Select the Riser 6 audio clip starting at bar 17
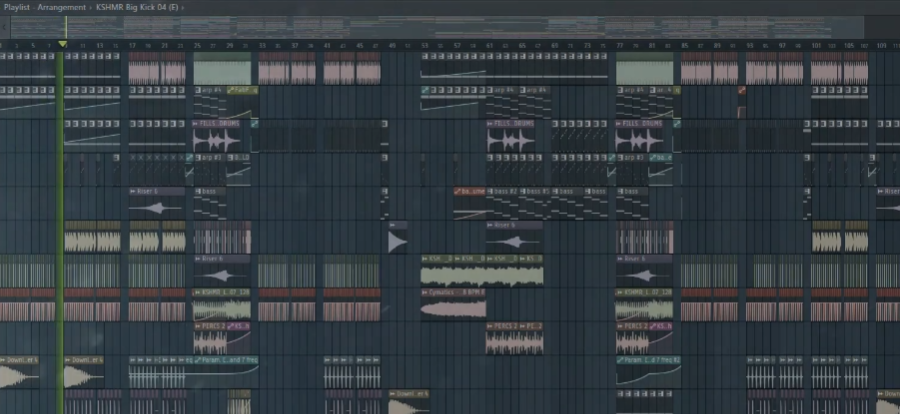 [157, 203]
